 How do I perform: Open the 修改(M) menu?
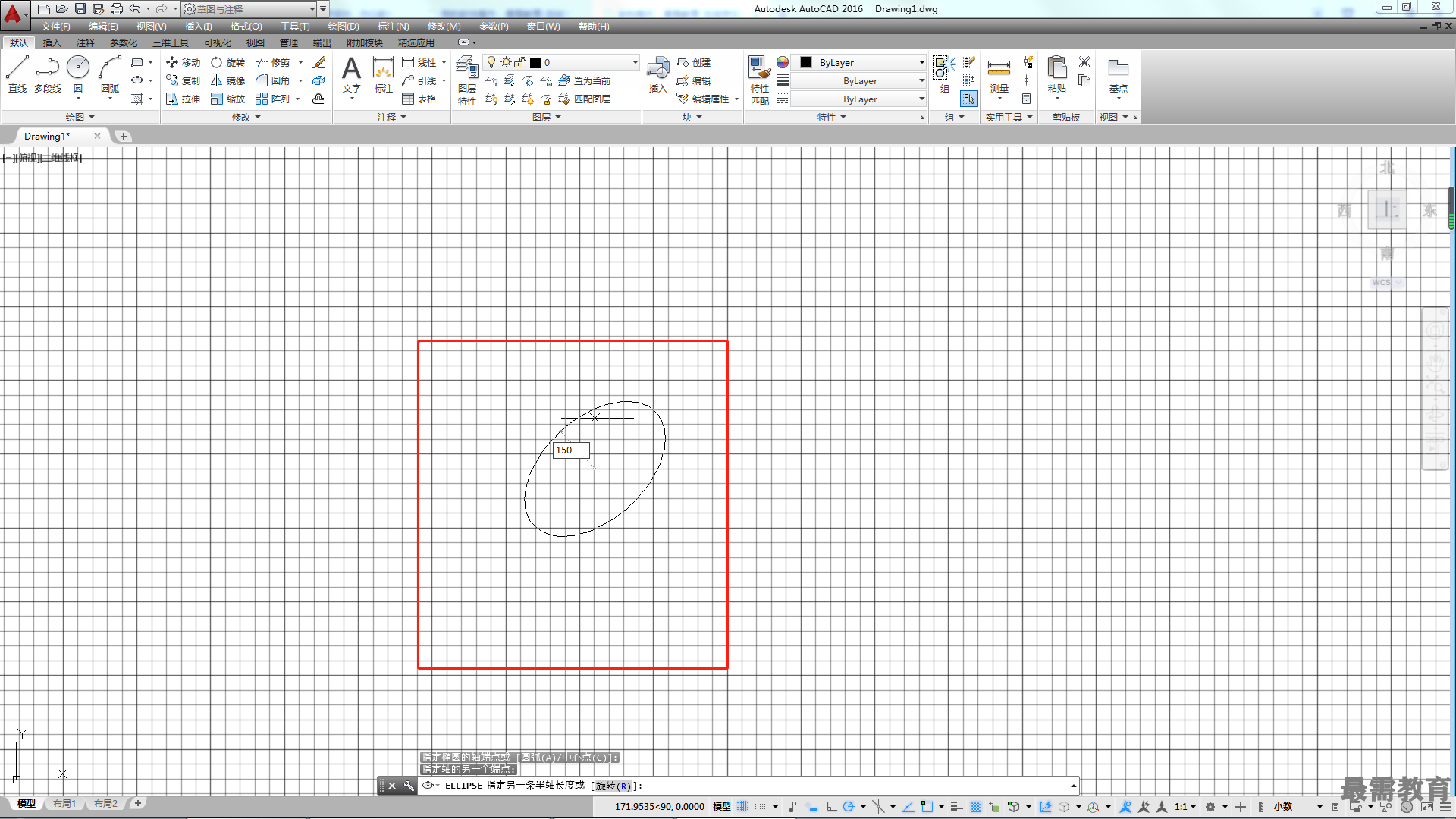(444, 26)
